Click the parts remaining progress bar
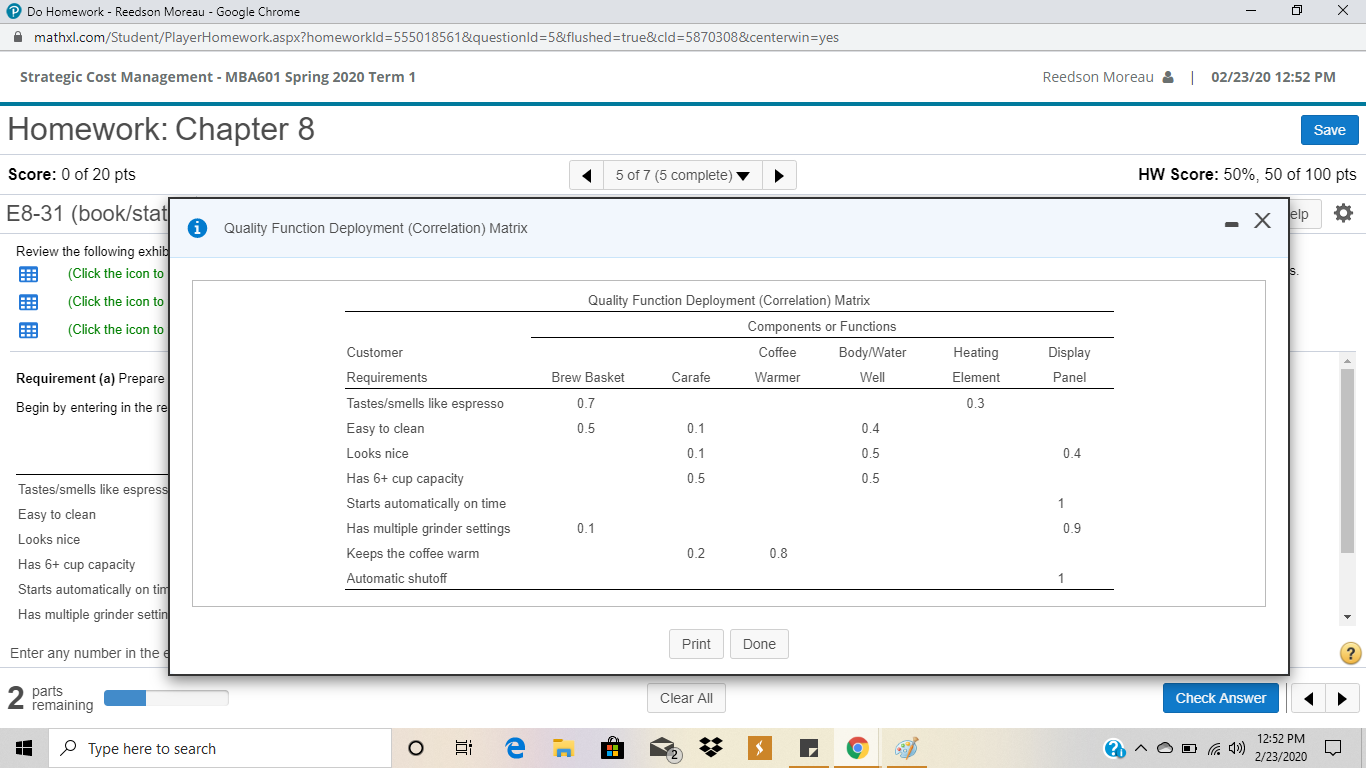The image size is (1366, 768). [165, 697]
